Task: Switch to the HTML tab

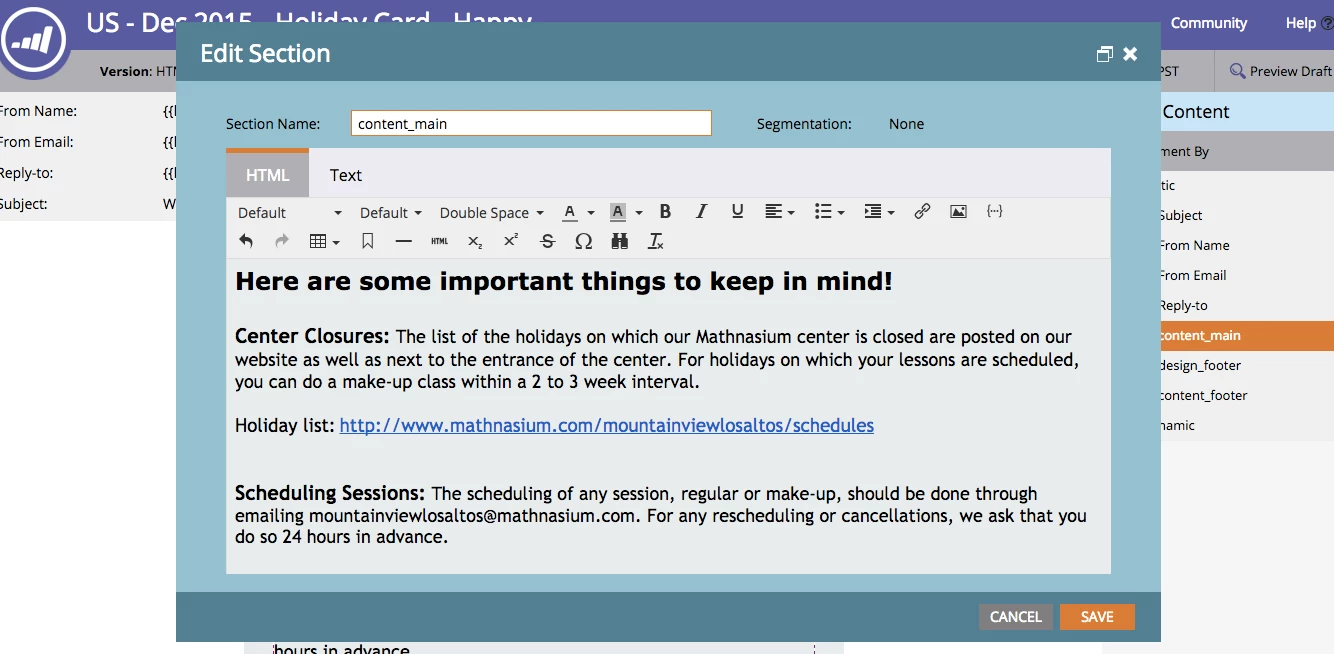Action: click(267, 175)
